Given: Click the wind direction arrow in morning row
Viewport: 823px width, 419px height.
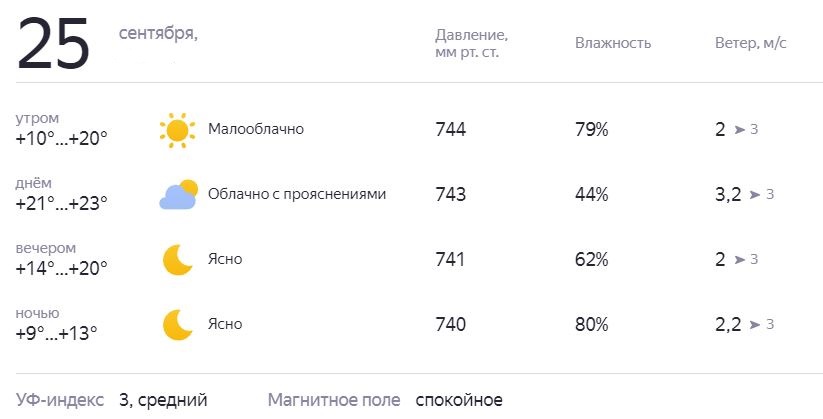Looking at the screenshot, I should pyautogui.click(x=740, y=130).
